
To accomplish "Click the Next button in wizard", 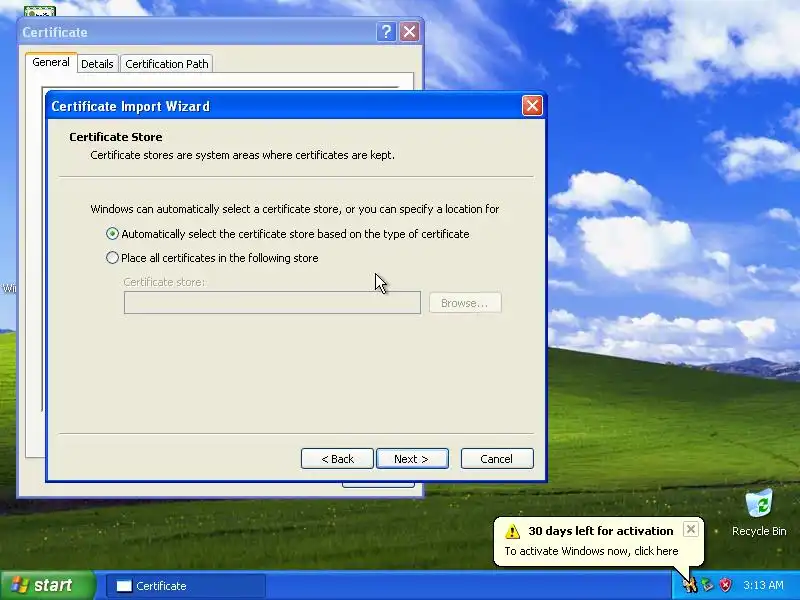I will click(x=412, y=459).
